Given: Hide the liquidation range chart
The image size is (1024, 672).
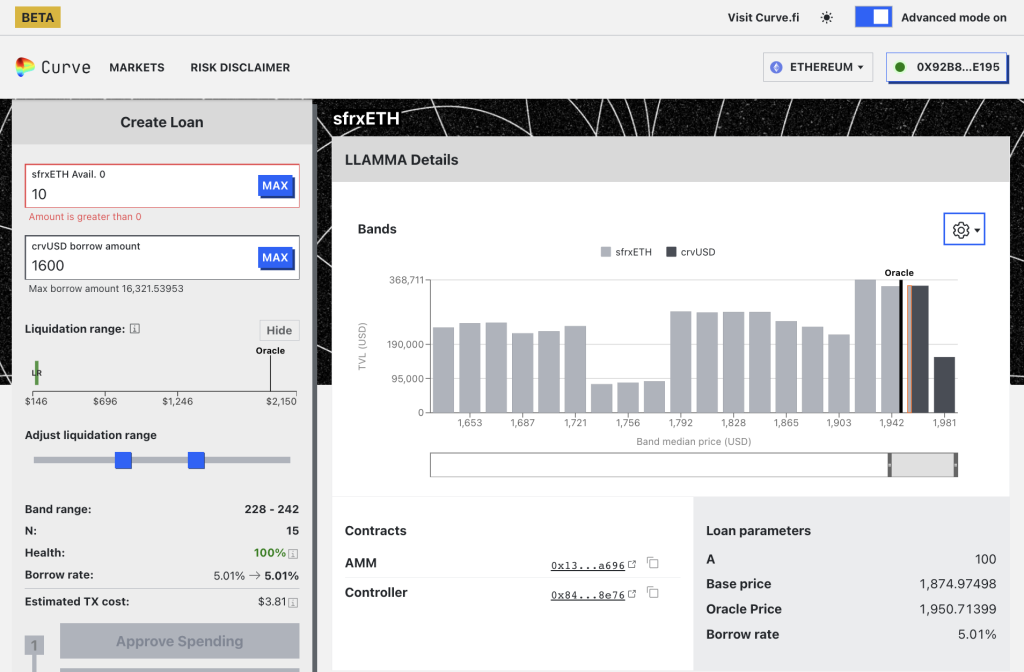Looking at the screenshot, I should click(280, 330).
